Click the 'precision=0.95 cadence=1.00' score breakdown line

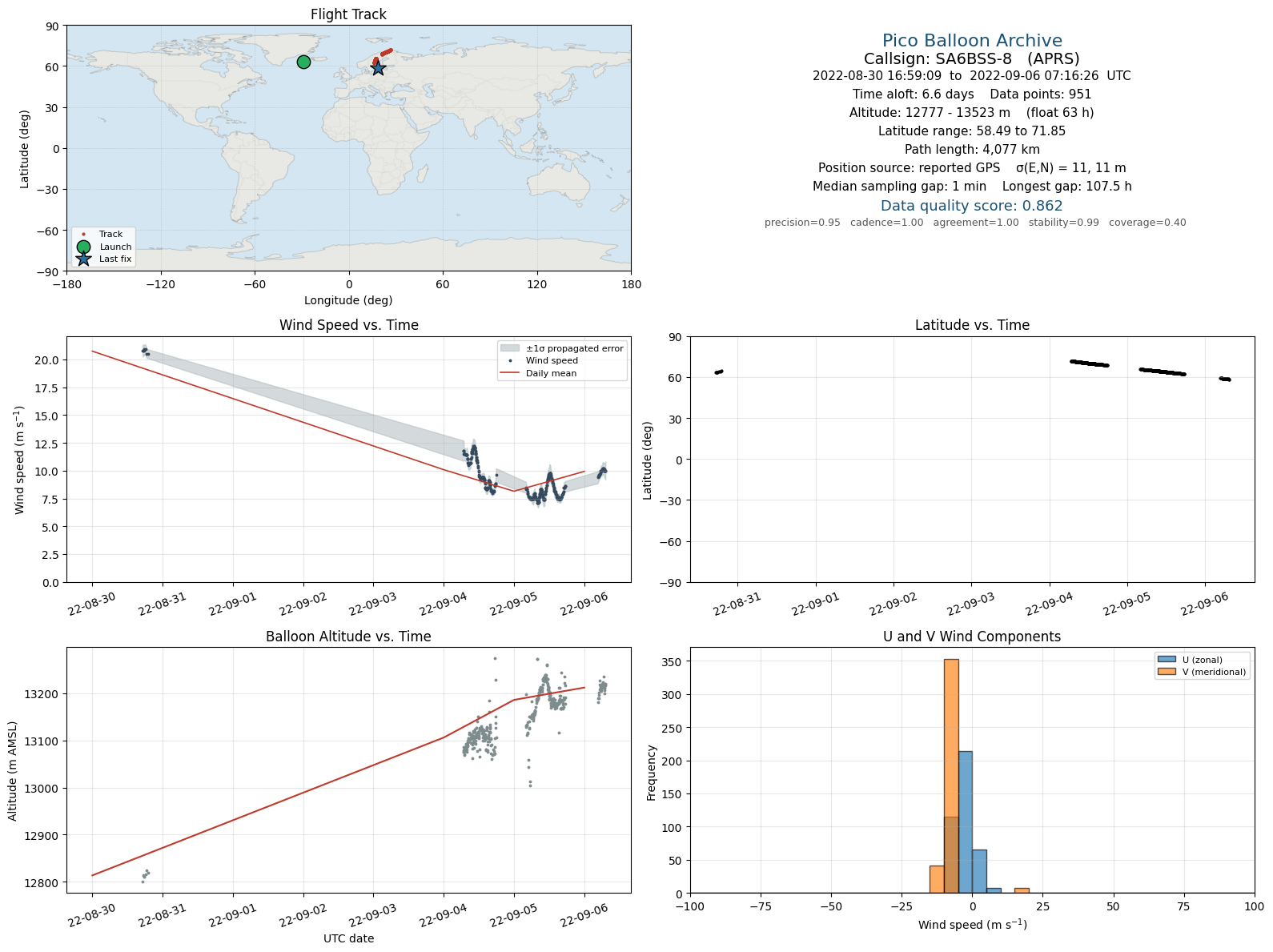[x=975, y=223]
